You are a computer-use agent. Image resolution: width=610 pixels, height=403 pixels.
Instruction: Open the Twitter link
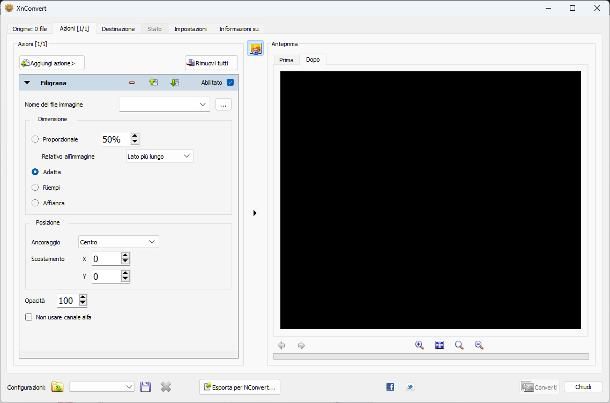(410, 387)
